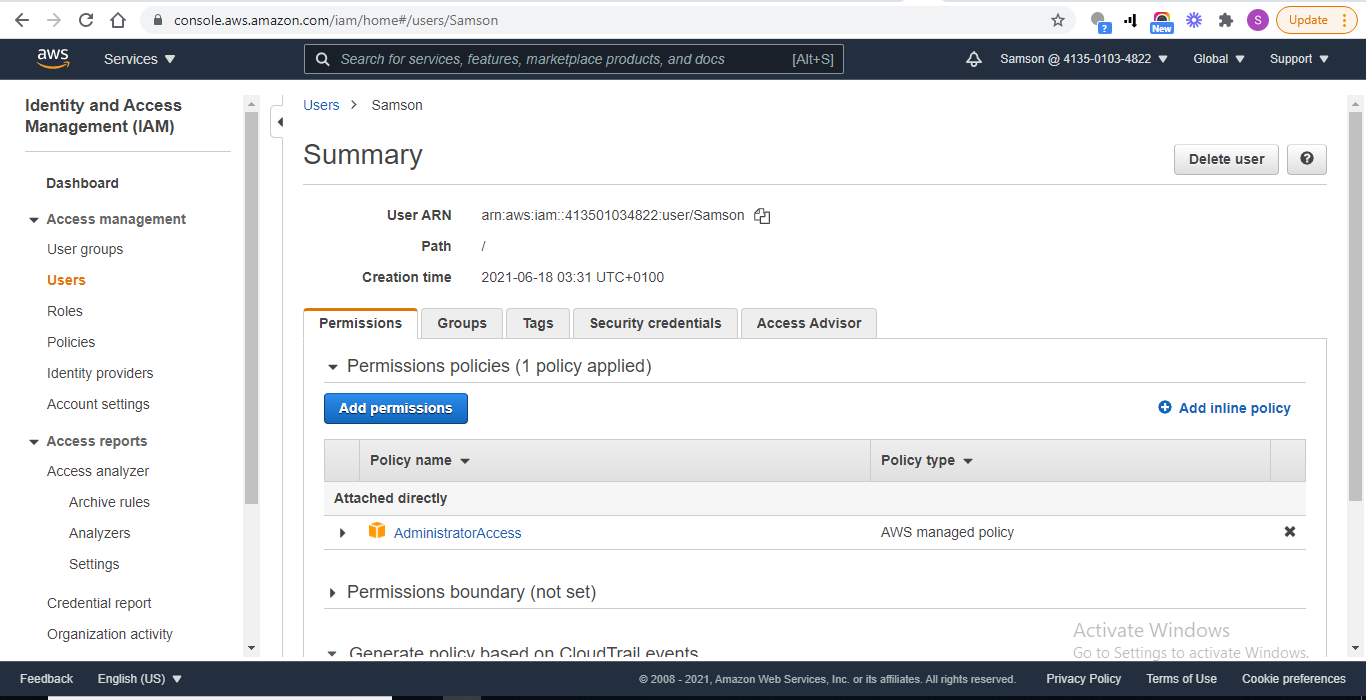The width and height of the screenshot is (1366, 700).
Task: Click the AWS logo to go home
Action: tap(52, 58)
